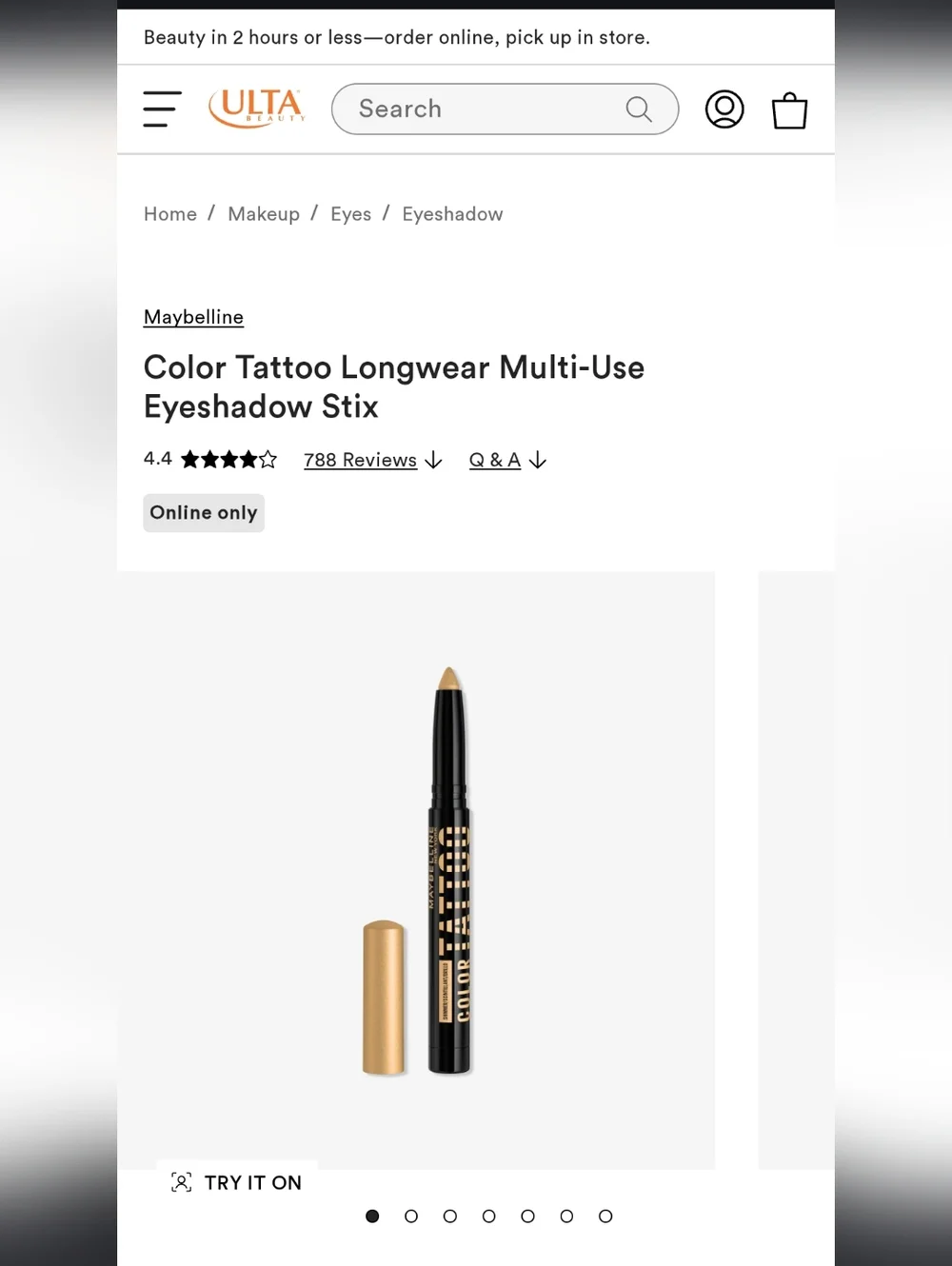Click the star rating icons
The height and width of the screenshot is (1266, 952).
228,460
